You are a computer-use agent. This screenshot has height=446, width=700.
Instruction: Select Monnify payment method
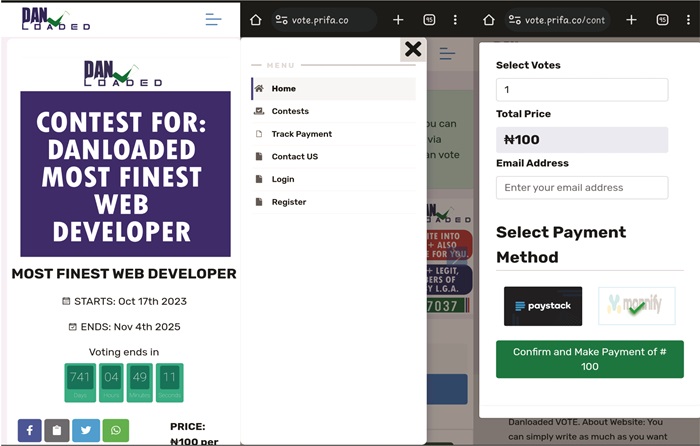click(x=636, y=305)
